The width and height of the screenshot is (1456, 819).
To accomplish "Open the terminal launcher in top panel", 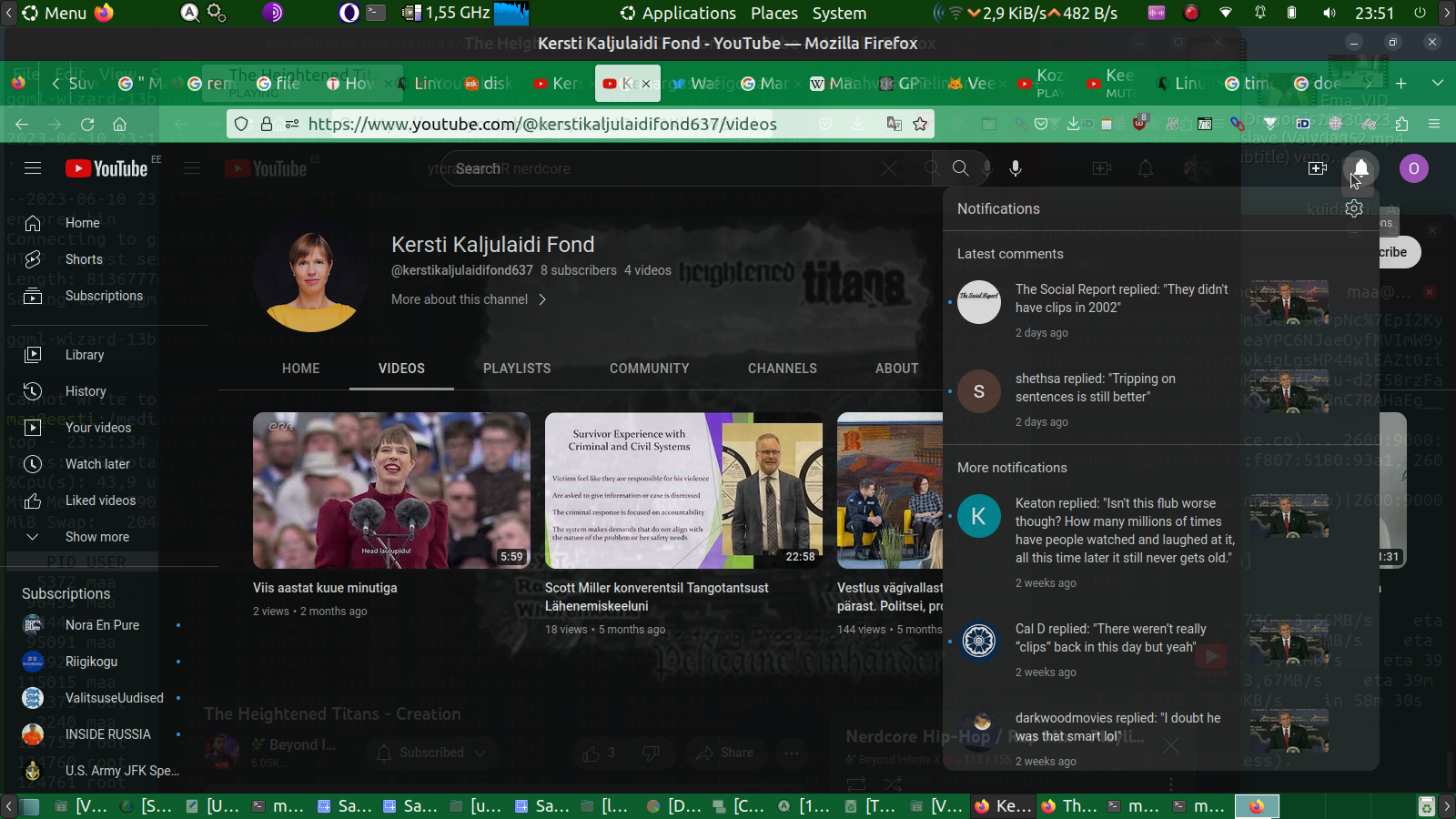I will [x=376, y=13].
